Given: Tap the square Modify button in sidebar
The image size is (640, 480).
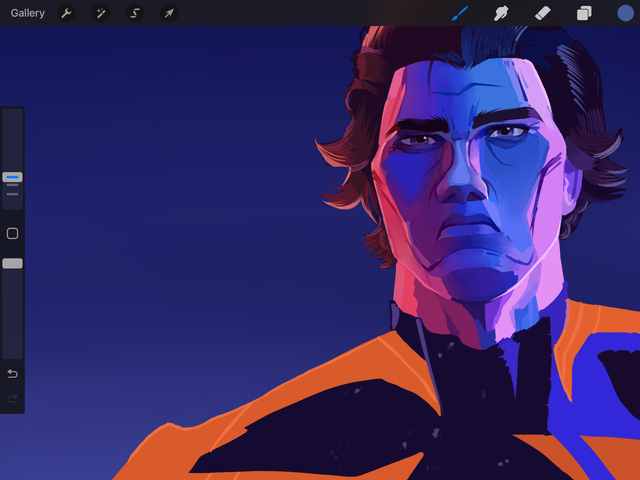Looking at the screenshot, I should (12, 233).
